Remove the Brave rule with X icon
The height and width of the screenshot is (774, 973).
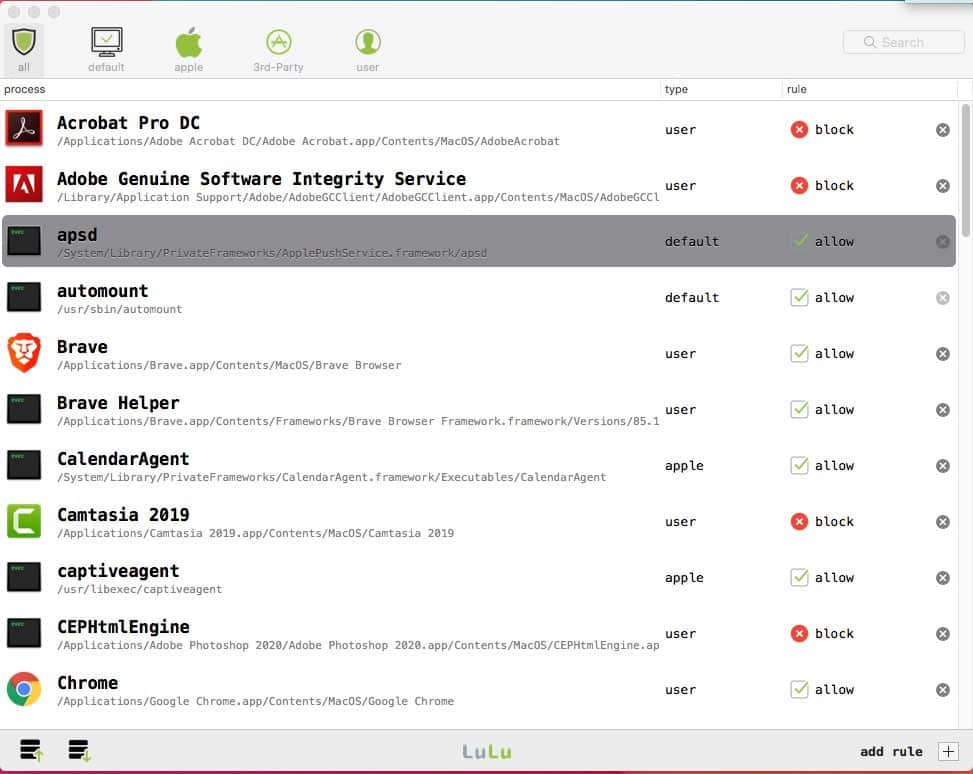943,354
